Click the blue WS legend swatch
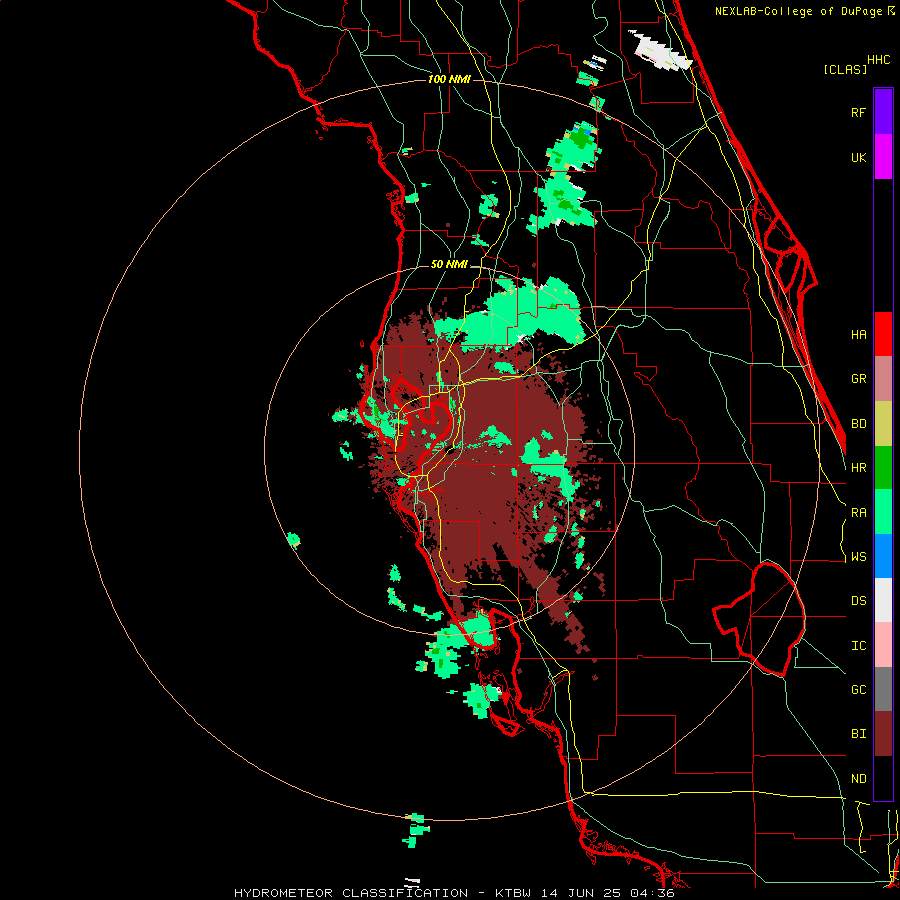 coord(883,556)
